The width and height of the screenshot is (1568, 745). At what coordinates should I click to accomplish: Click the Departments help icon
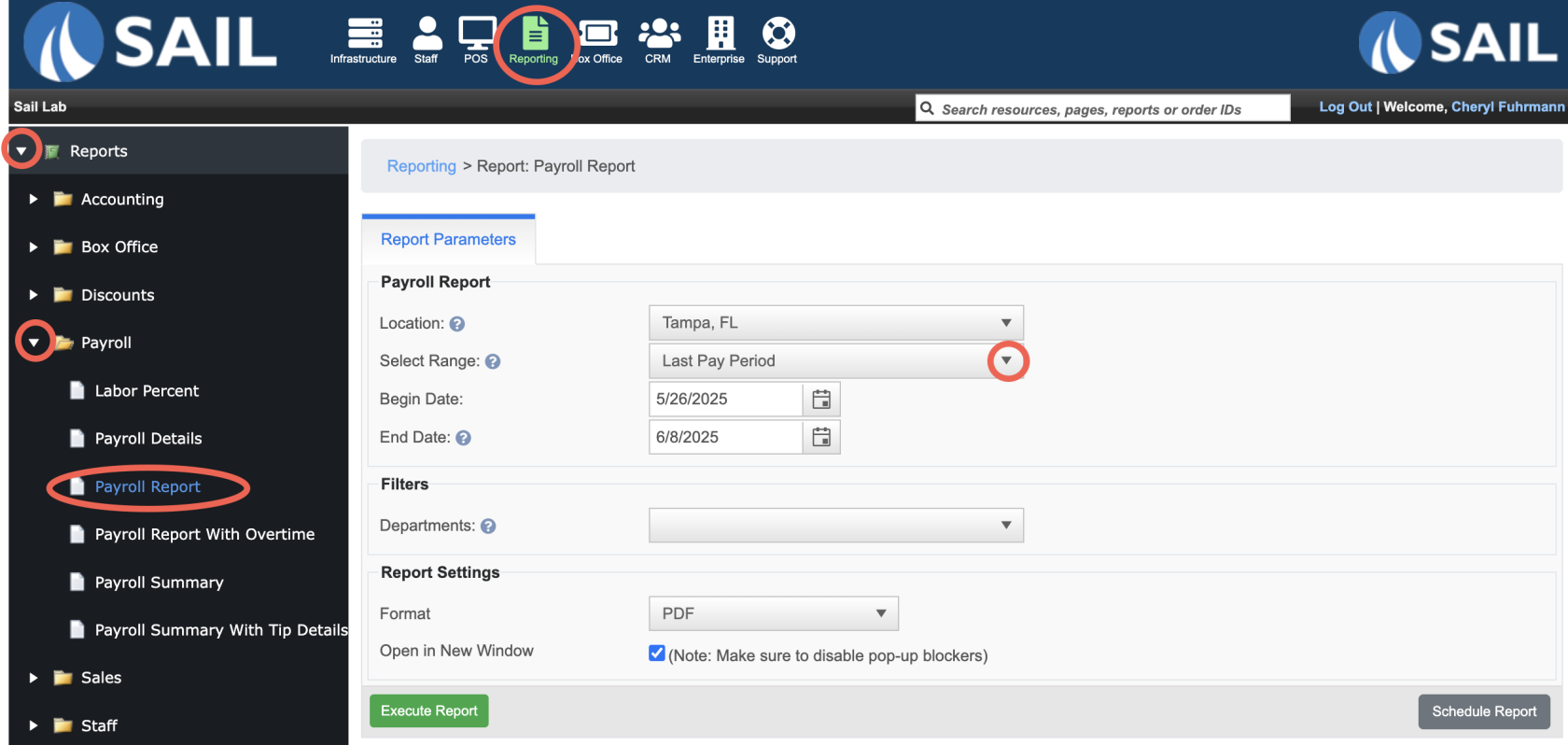[488, 527]
